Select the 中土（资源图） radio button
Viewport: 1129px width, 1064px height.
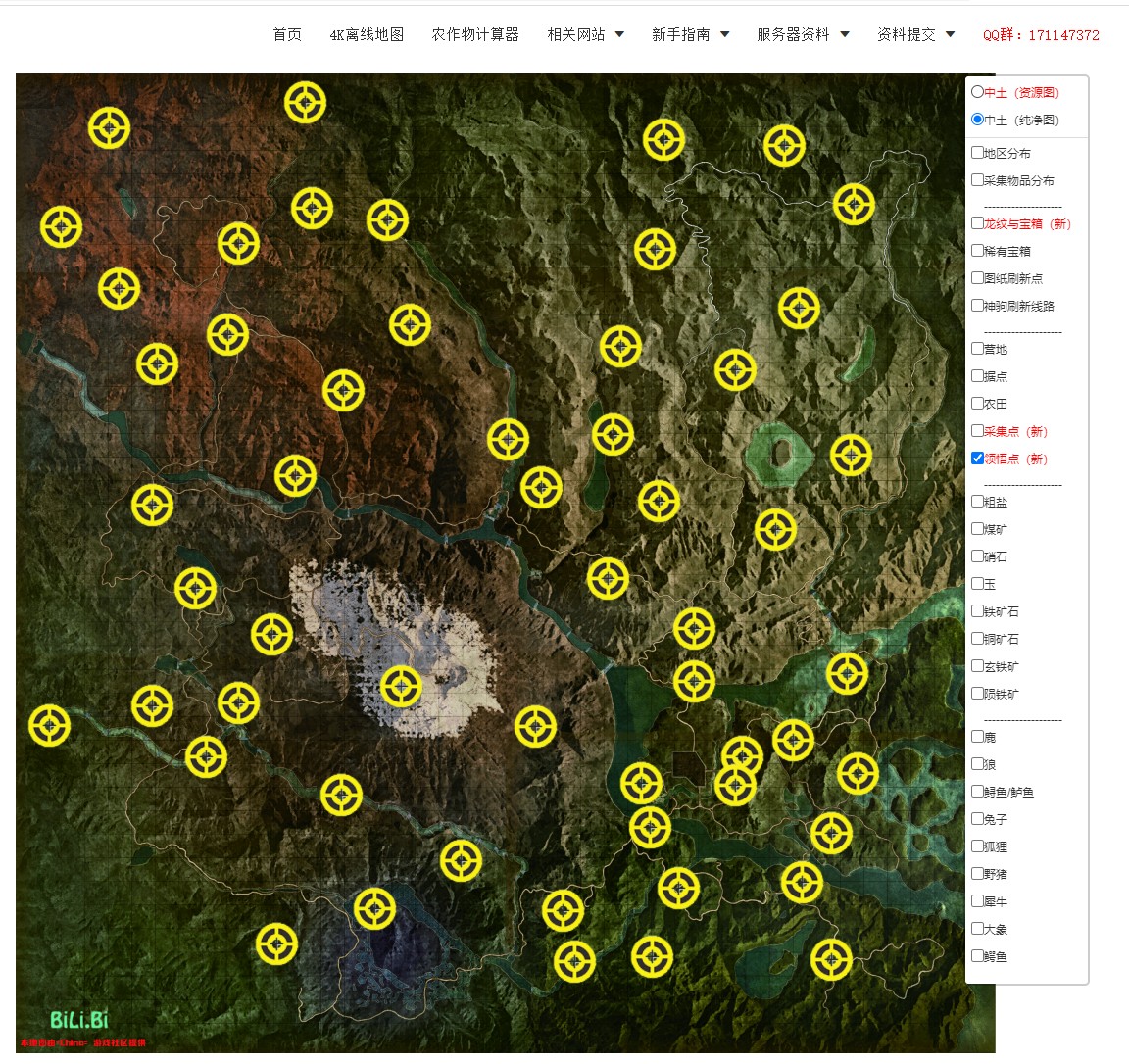(977, 92)
